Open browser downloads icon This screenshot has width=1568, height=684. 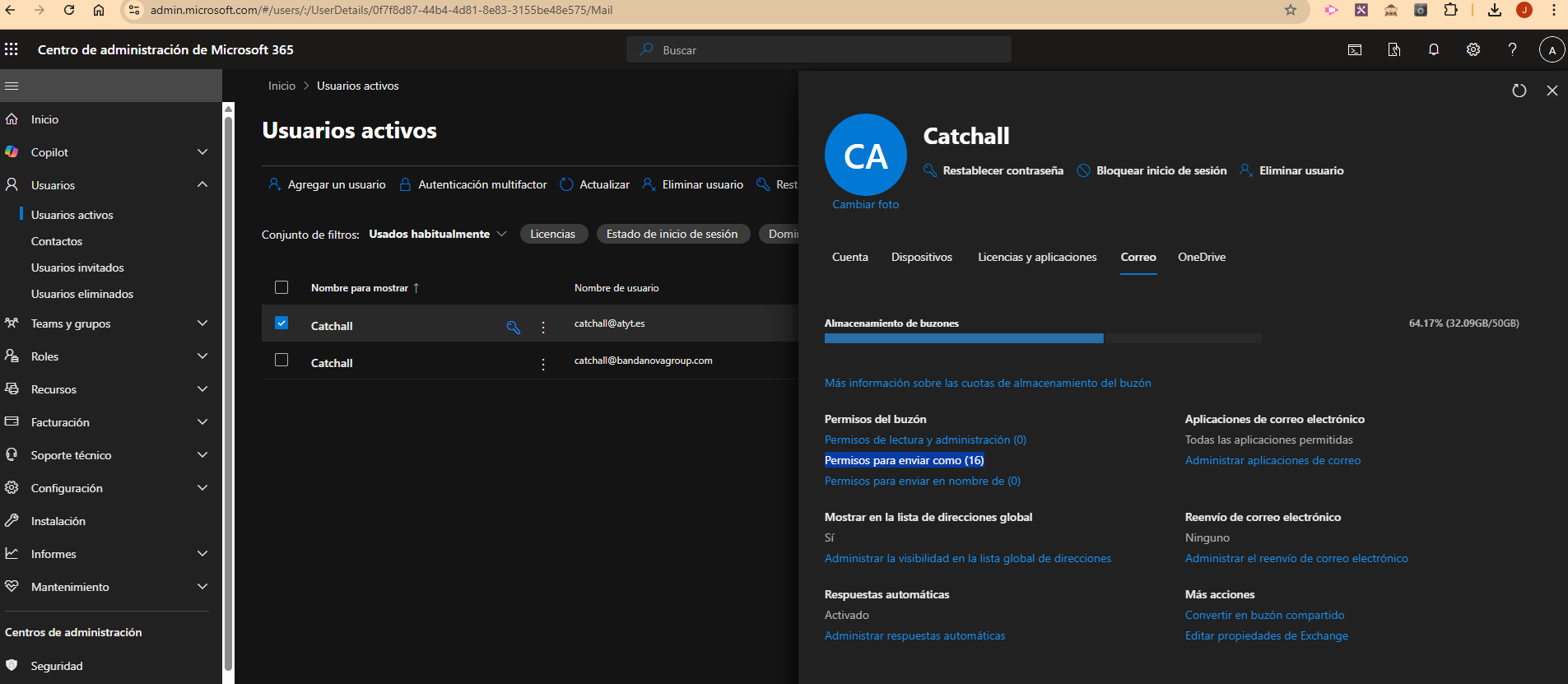click(x=1495, y=10)
